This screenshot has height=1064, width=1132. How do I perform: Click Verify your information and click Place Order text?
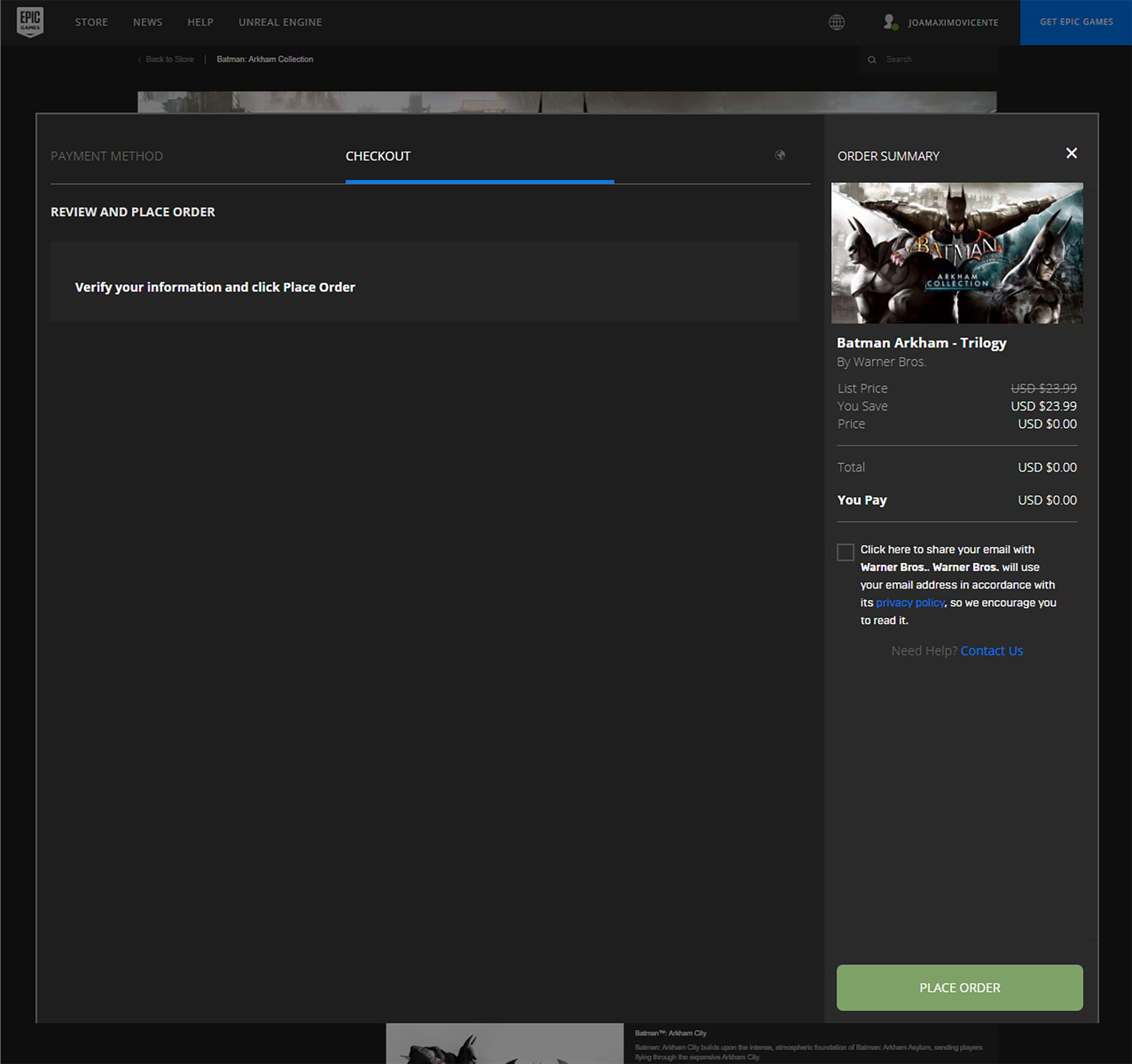[214, 287]
